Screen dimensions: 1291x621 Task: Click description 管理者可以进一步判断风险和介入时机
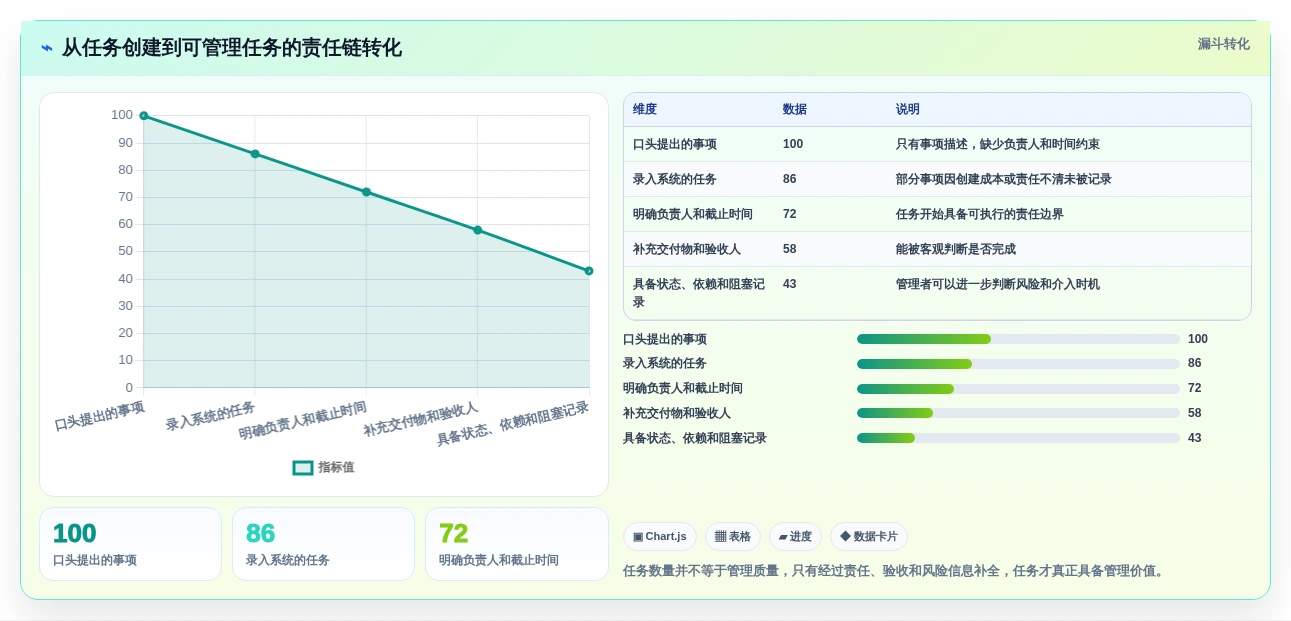(998, 285)
